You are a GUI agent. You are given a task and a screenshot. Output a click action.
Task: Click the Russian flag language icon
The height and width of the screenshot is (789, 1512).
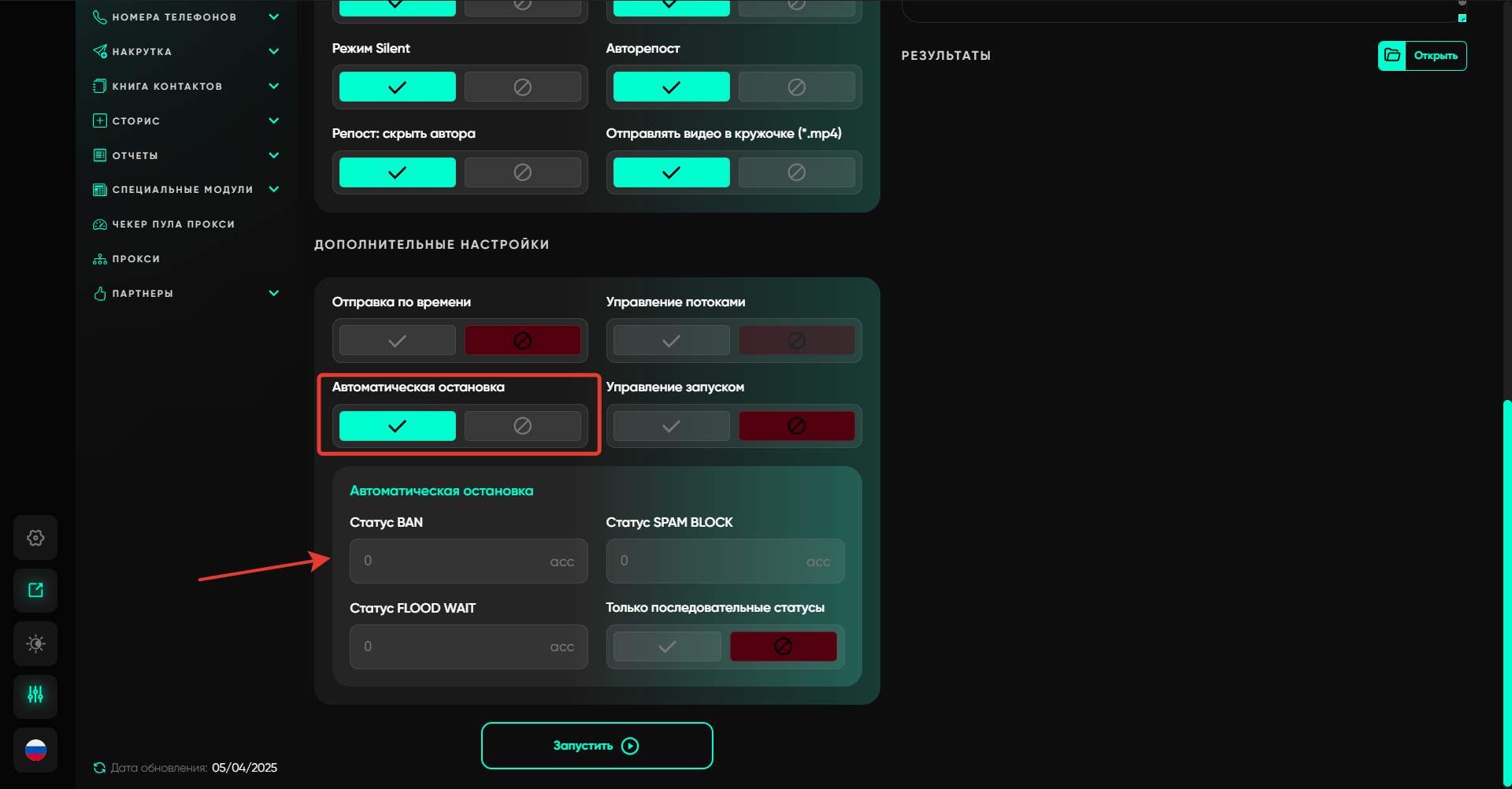click(35, 750)
